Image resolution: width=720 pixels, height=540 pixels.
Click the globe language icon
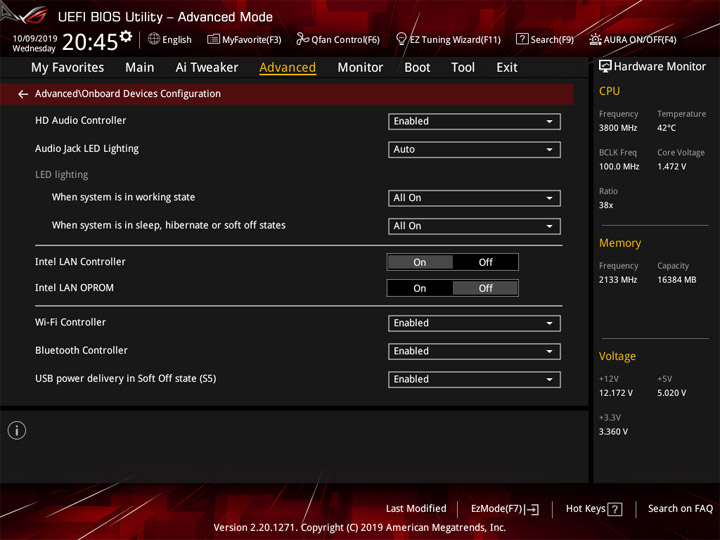(x=154, y=39)
